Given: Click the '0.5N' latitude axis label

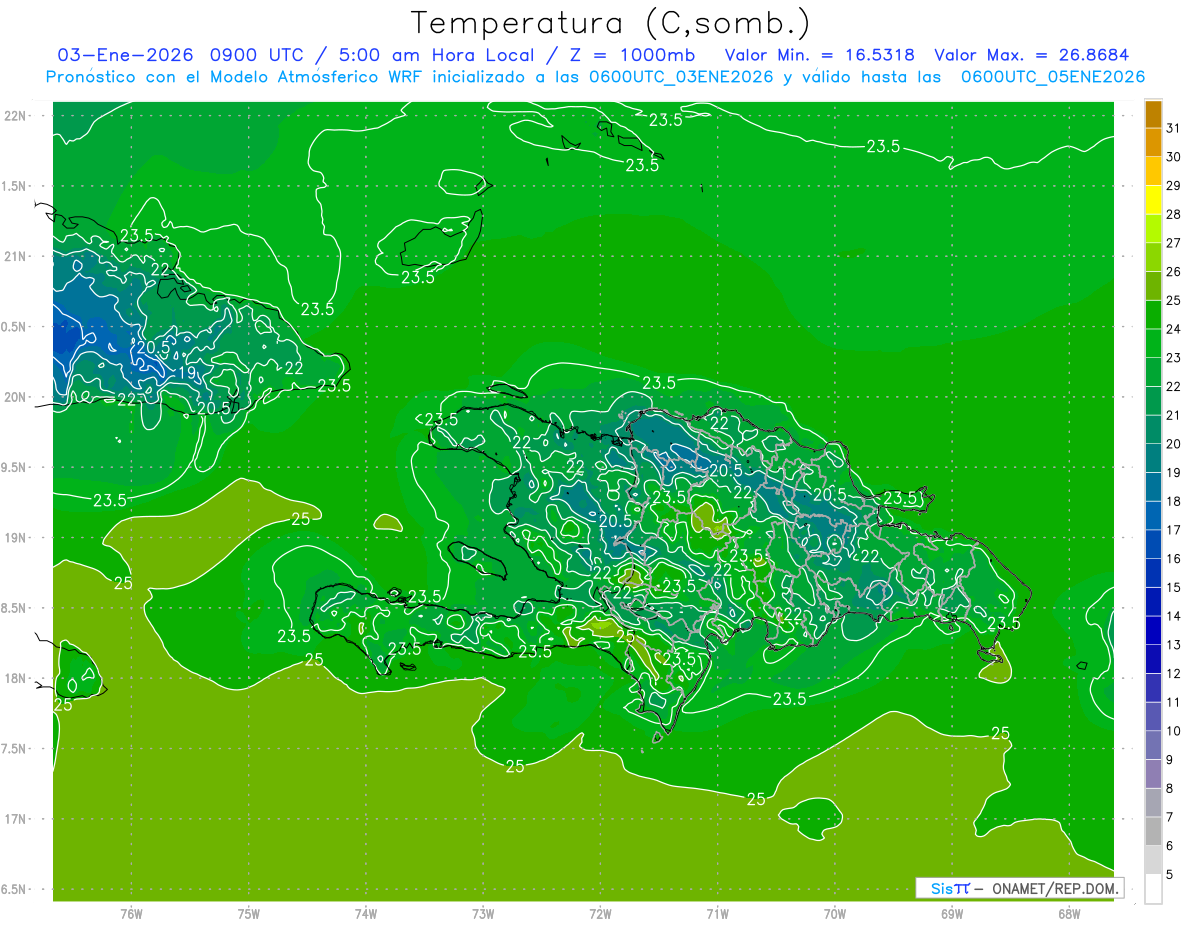Looking at the screenshot, I should (x=14, y=327).
